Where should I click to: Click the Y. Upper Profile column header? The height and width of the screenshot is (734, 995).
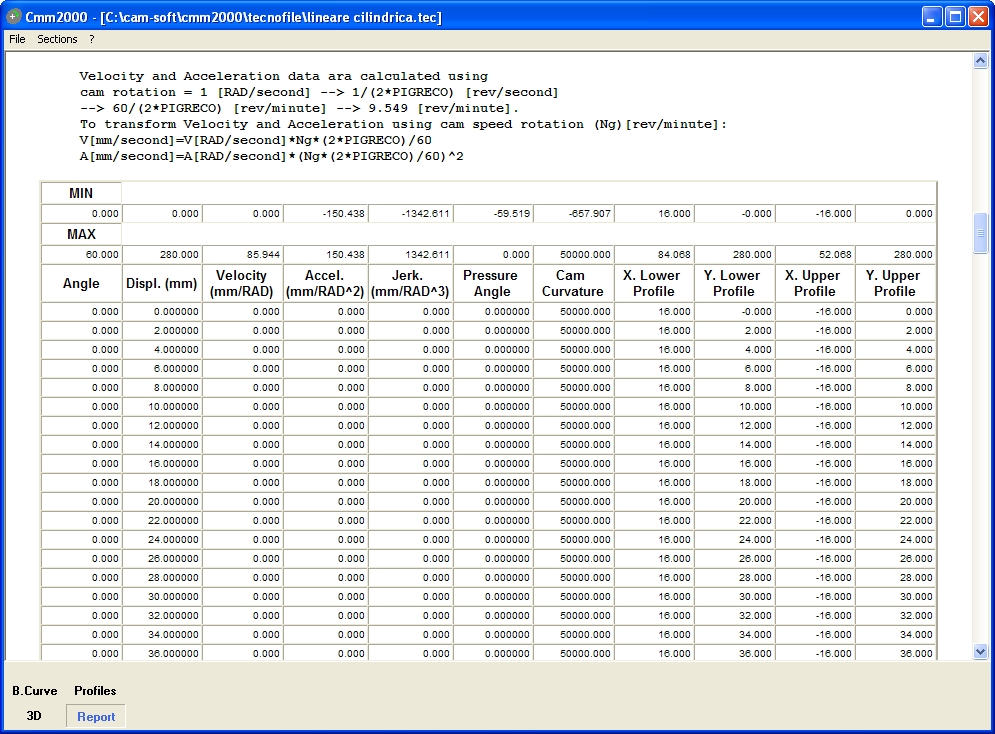click(x=895, y=283)
